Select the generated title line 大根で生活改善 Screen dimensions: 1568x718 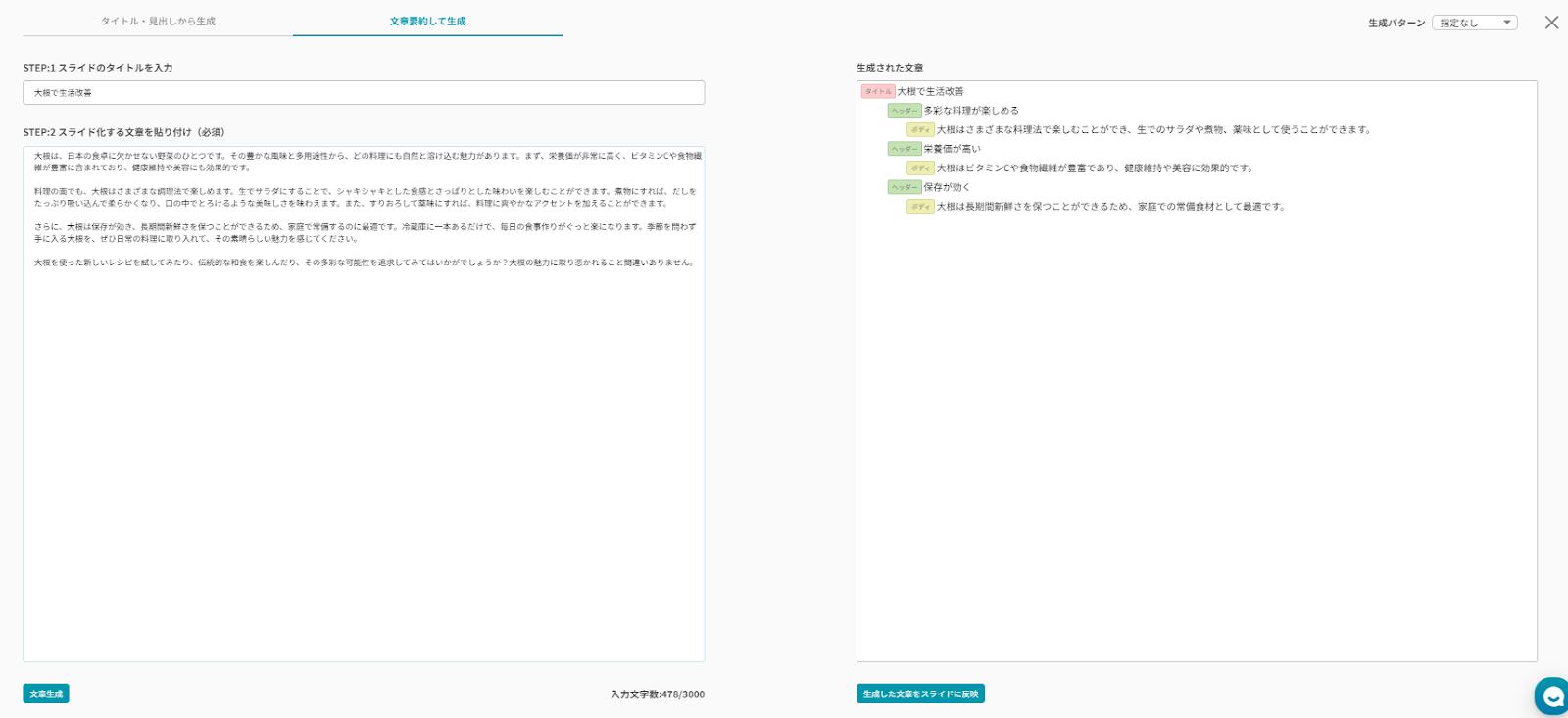coord(930,91)
